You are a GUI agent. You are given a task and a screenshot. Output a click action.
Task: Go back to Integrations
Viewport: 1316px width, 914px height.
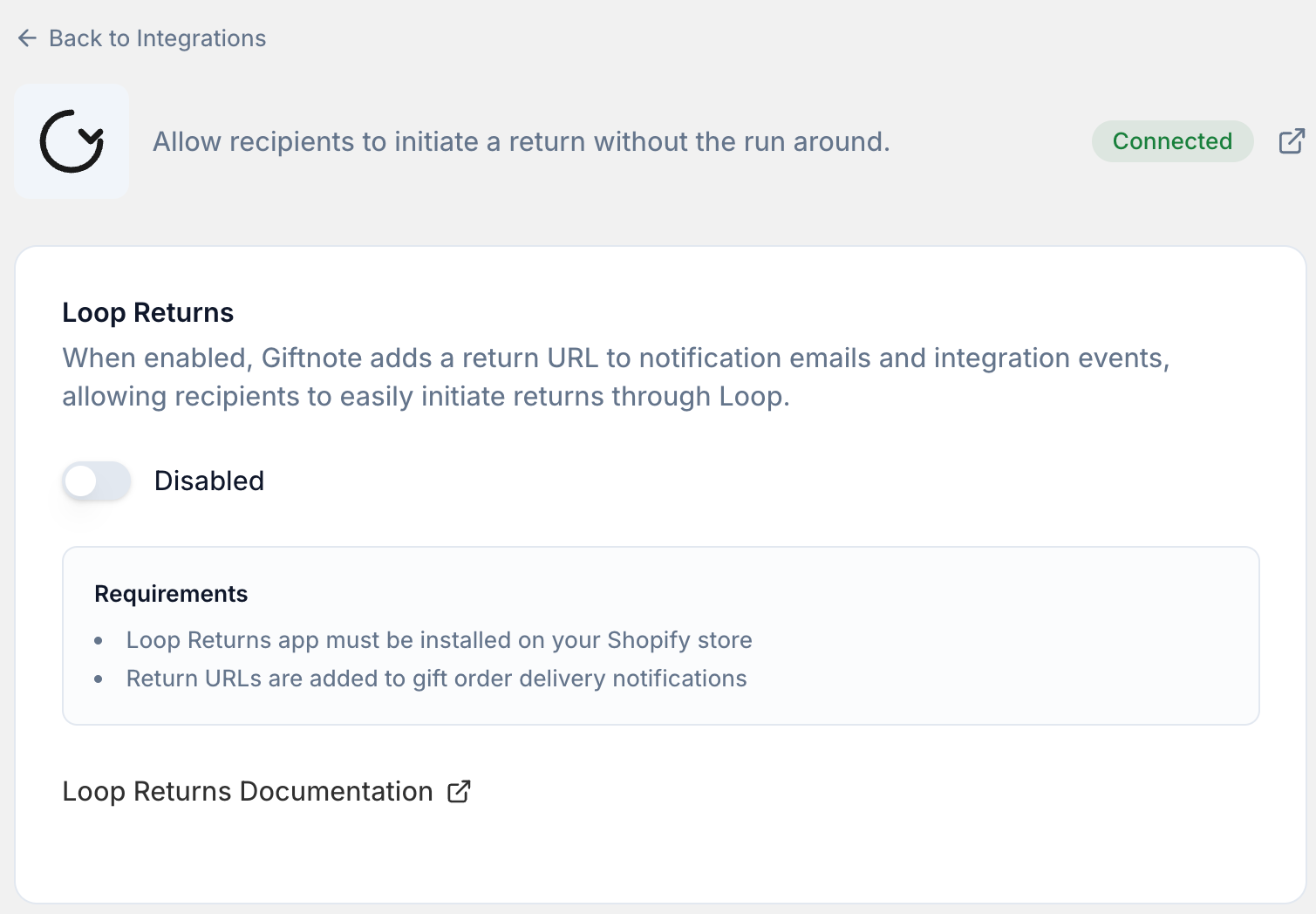click(x=141, y=38)
